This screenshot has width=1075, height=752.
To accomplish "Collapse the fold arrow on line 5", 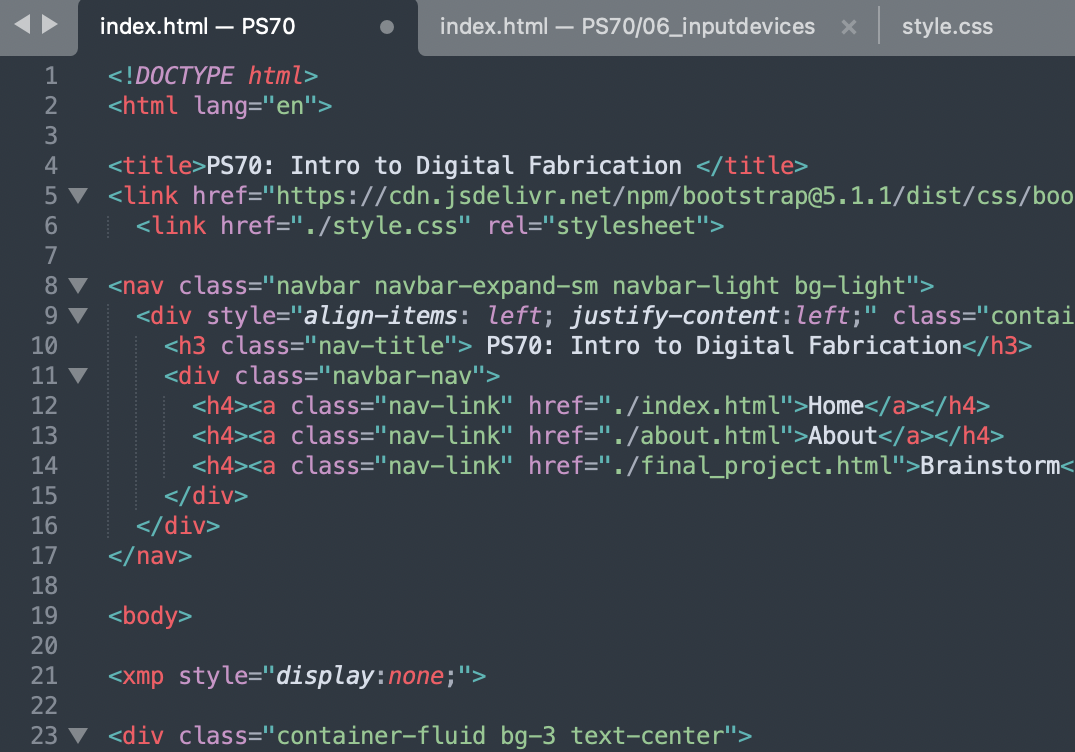I will pos(79,196).
